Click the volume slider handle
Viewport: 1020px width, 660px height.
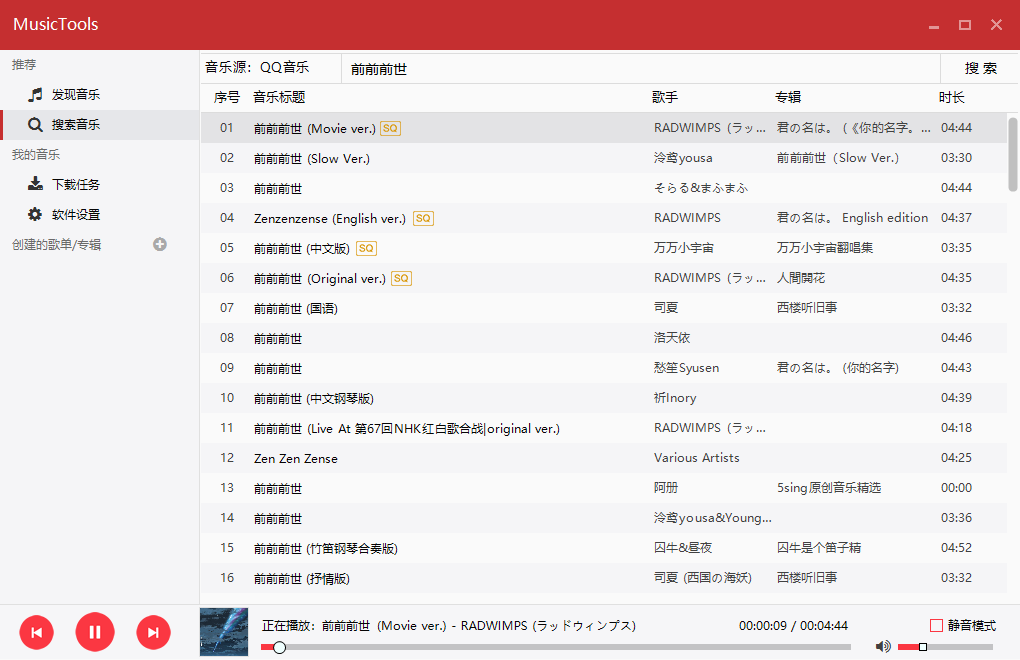point(922,647)
